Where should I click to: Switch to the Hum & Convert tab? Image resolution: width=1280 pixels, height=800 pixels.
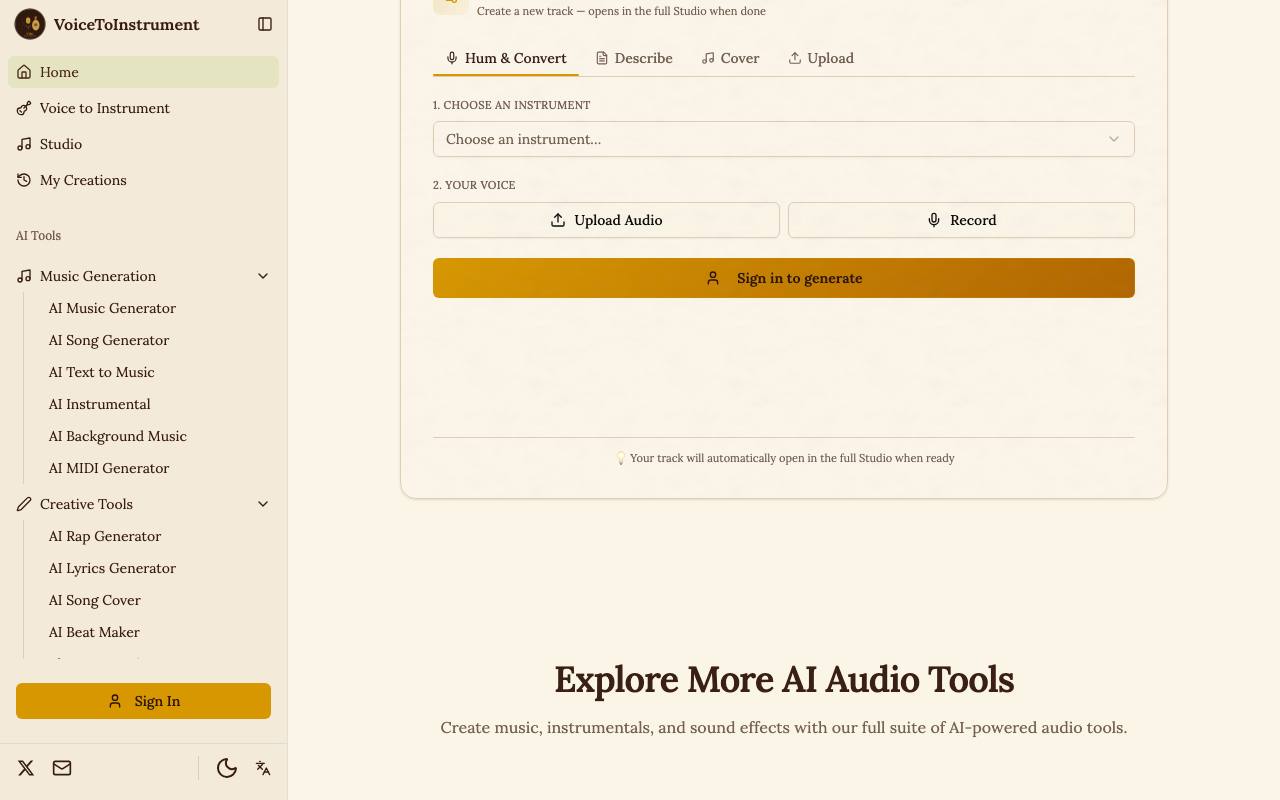click(506, 58)
